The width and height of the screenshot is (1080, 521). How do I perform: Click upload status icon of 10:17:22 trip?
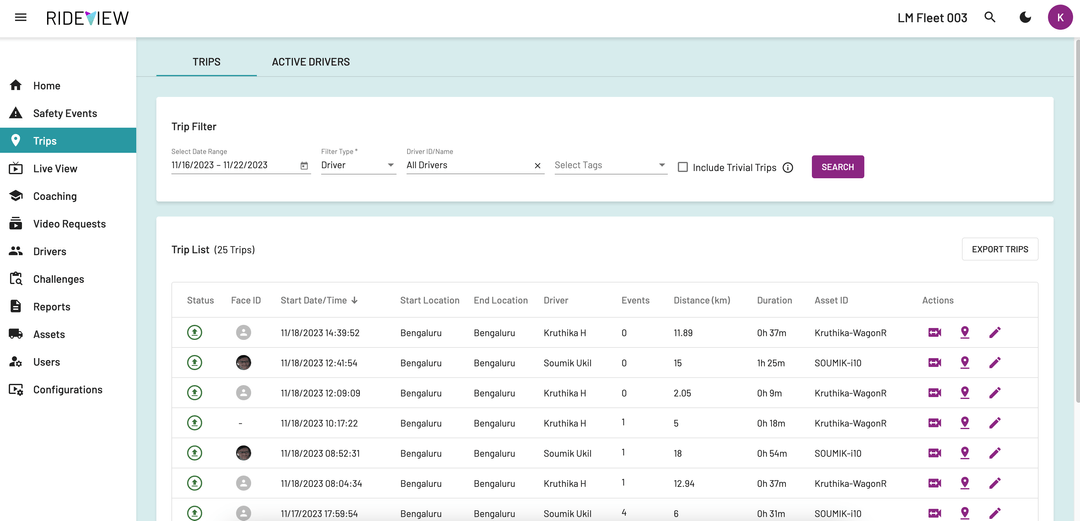pos(195,423)
